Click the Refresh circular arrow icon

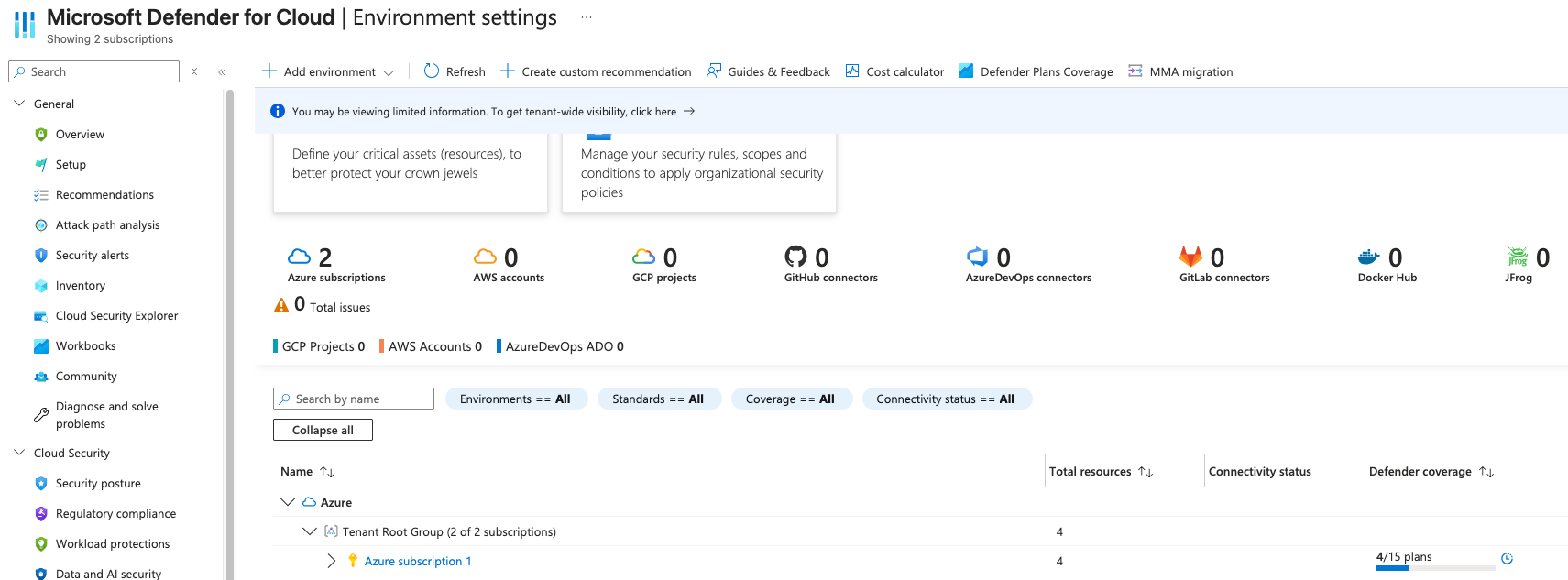[432, 71]
